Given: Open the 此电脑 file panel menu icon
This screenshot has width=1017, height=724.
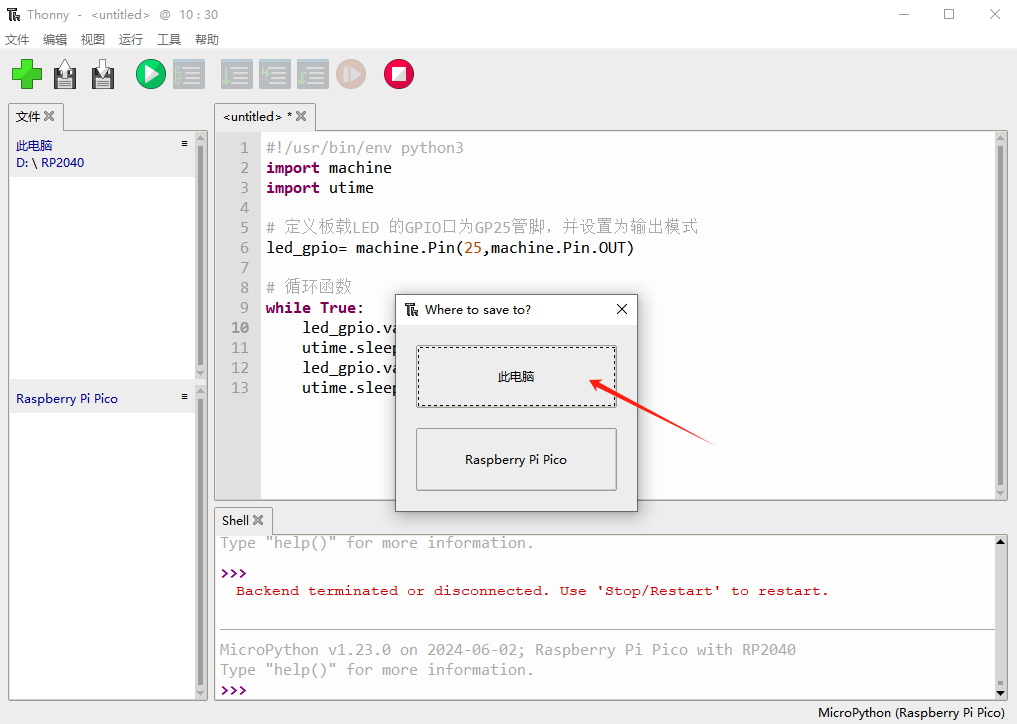Looking at the screenshot, I should coord(184,143).
